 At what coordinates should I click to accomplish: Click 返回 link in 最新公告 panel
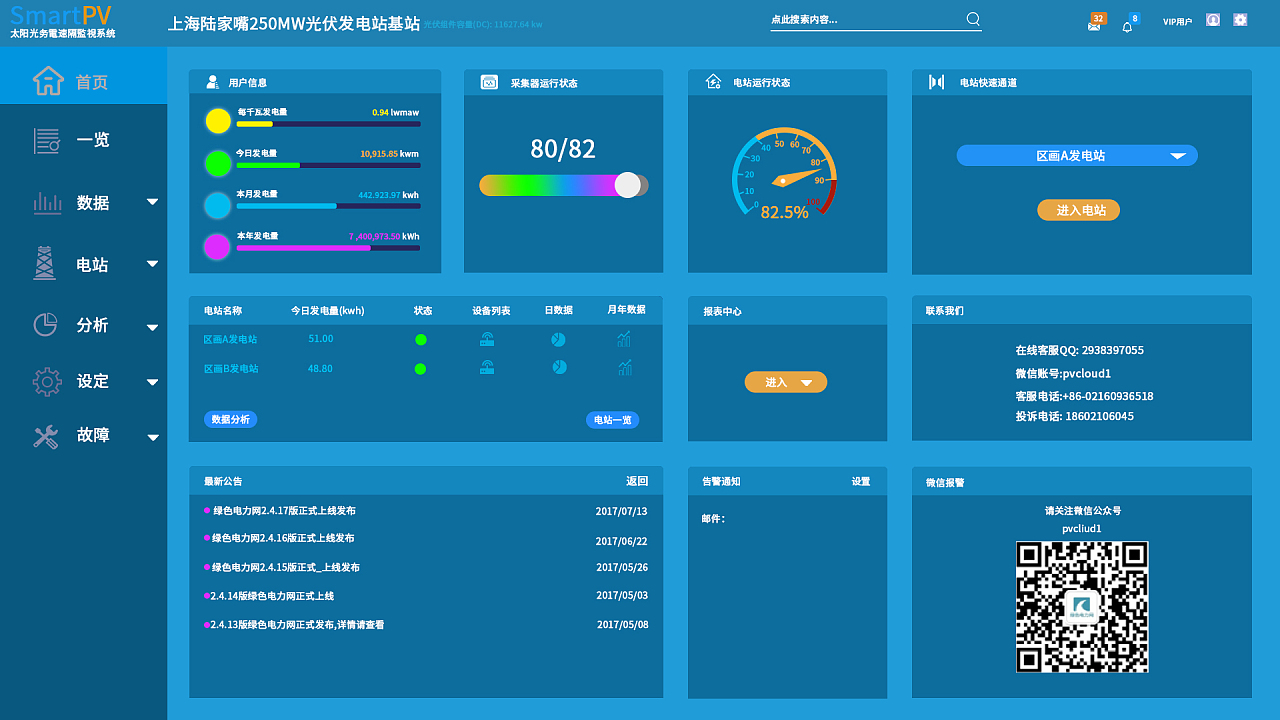coord(637,481)
